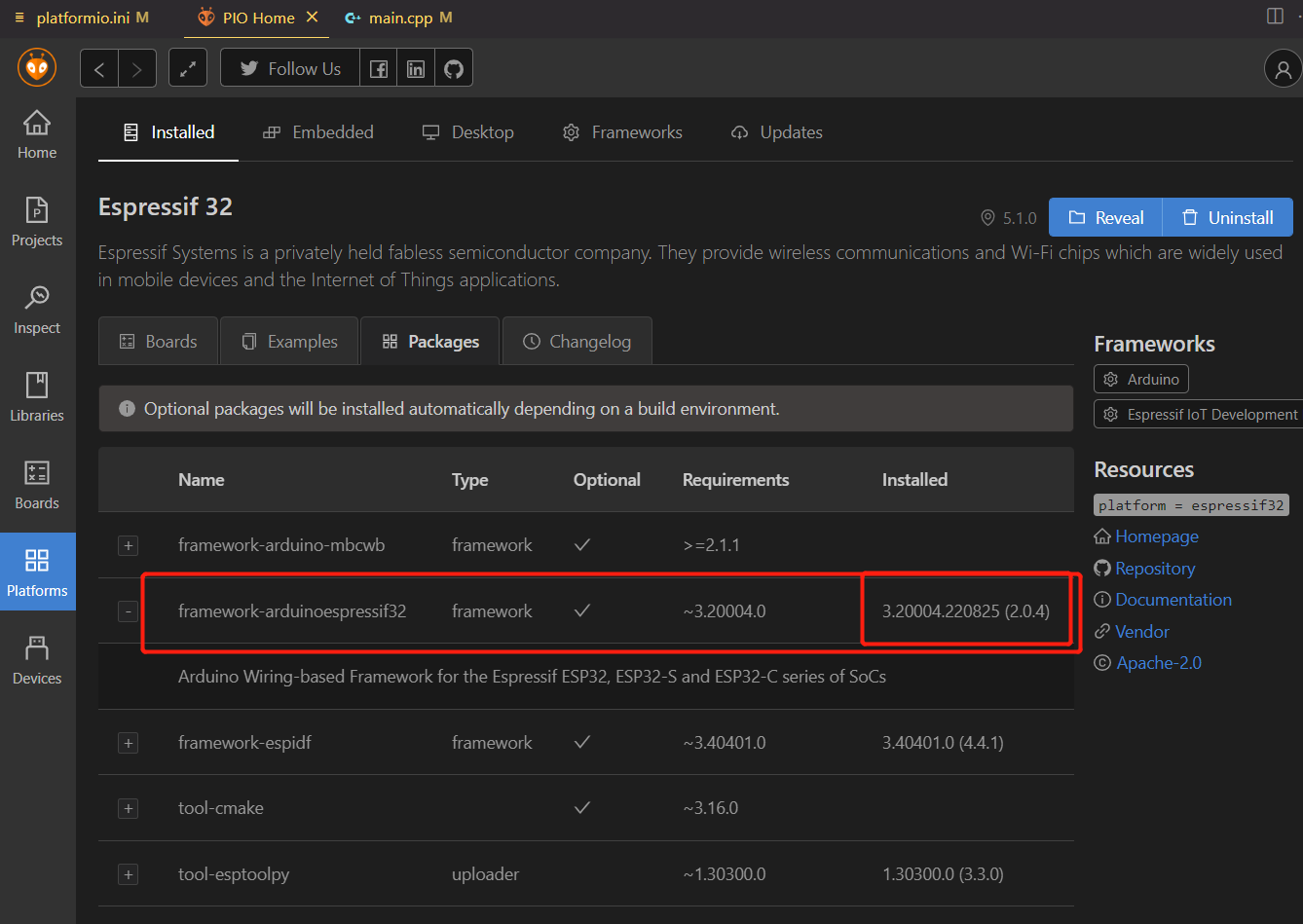The image size is (1303, 924).
Task: Click the Espressif IoT Development framework tag
Action: click(1199, 415)
